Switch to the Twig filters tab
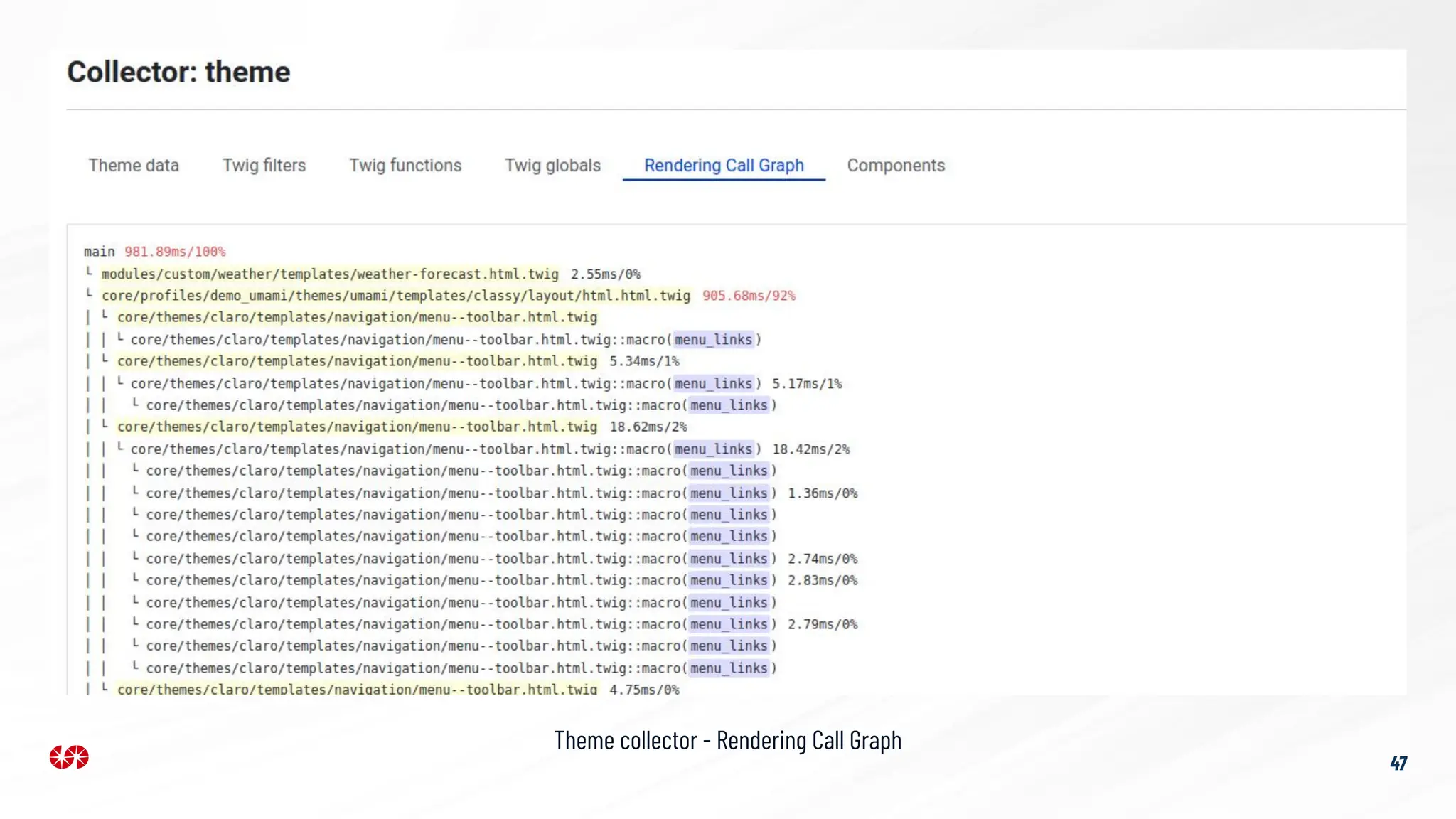The height and width of the screenshot is (819, 1456). (264, 166)
